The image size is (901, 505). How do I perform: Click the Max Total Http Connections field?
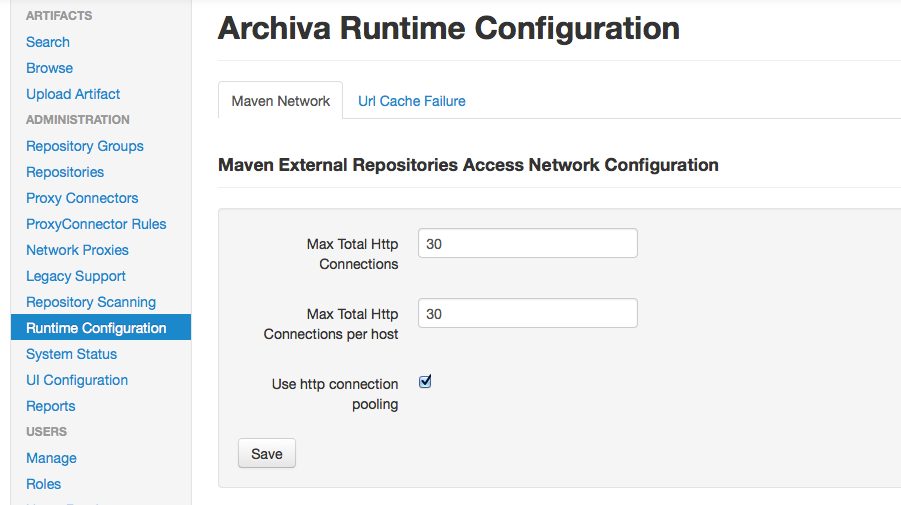coord(527,244)
